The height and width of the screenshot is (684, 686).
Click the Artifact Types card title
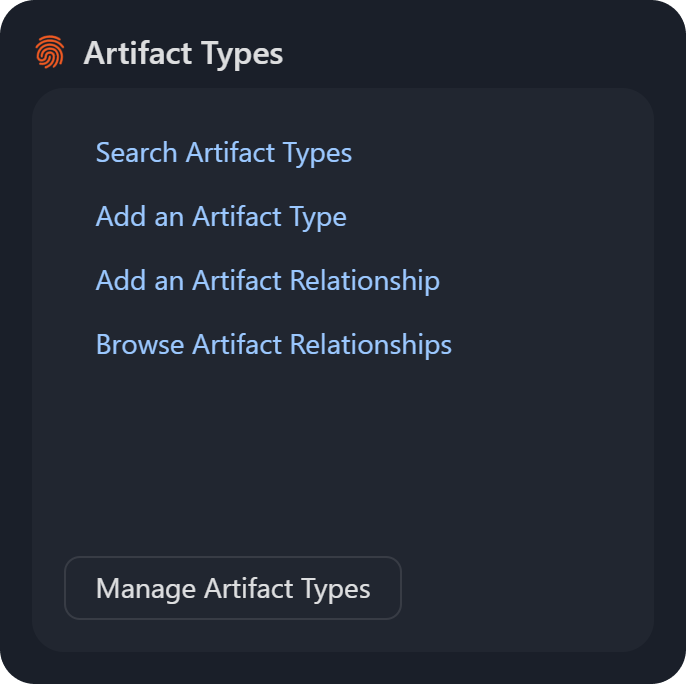tap(183, 53)
